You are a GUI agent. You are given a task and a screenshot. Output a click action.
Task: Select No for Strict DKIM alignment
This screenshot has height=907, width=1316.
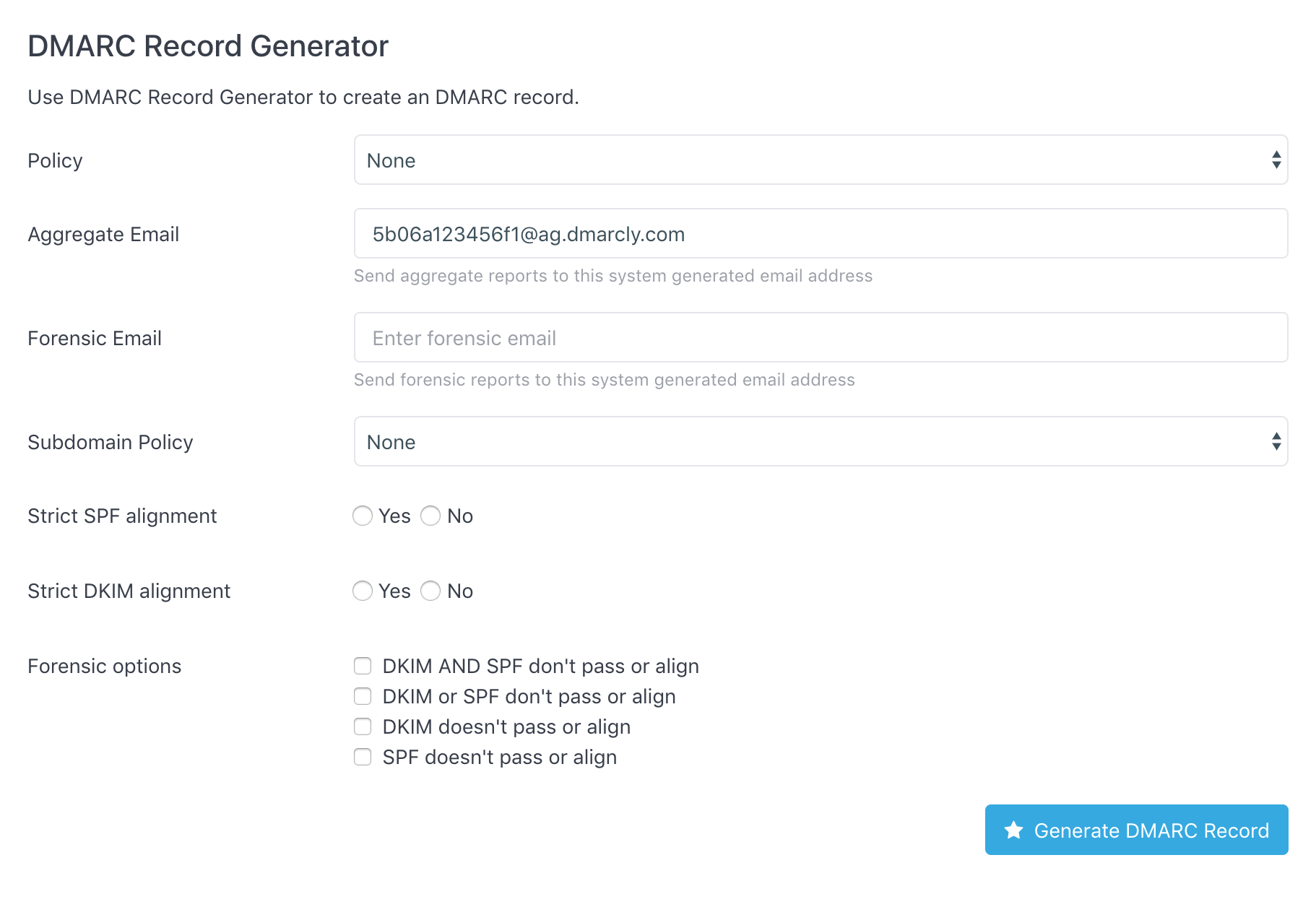coord(430,591)
